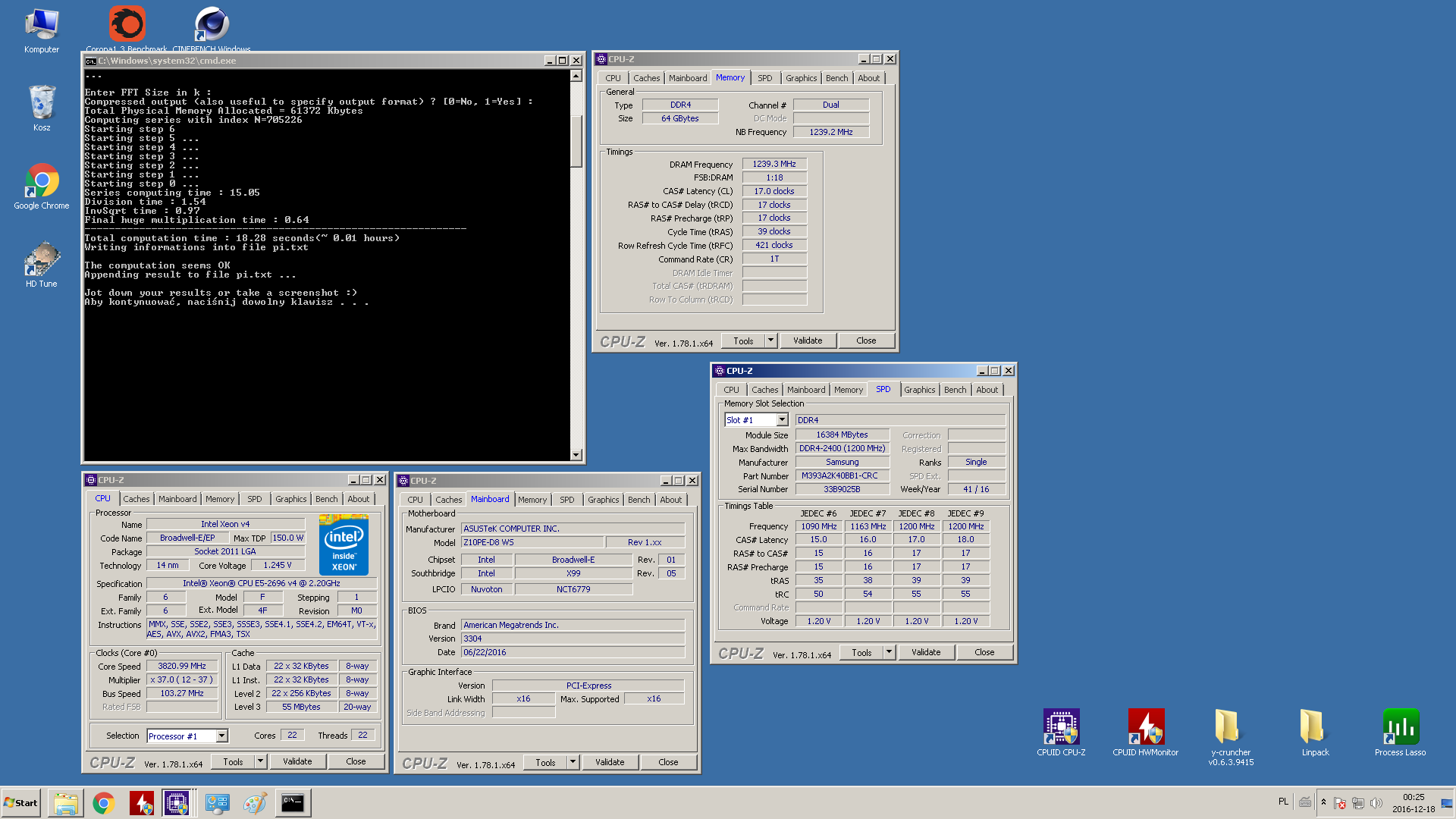This screenshot has height=819, width=1456.
Task: Click the Level 3 55 MBytes cache value
Action: (301, 707)
